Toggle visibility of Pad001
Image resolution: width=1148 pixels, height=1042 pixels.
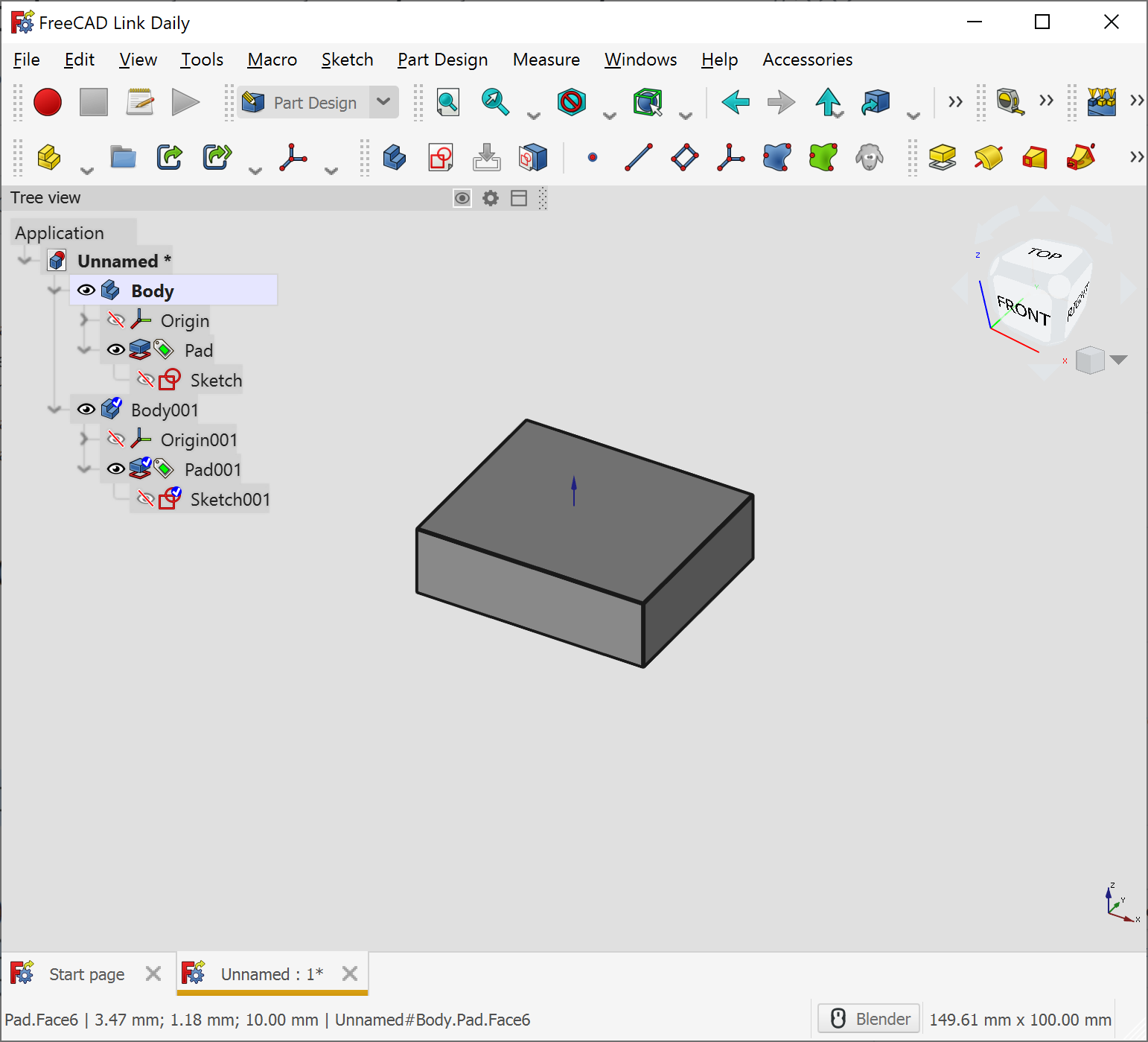tap(116, 468)
